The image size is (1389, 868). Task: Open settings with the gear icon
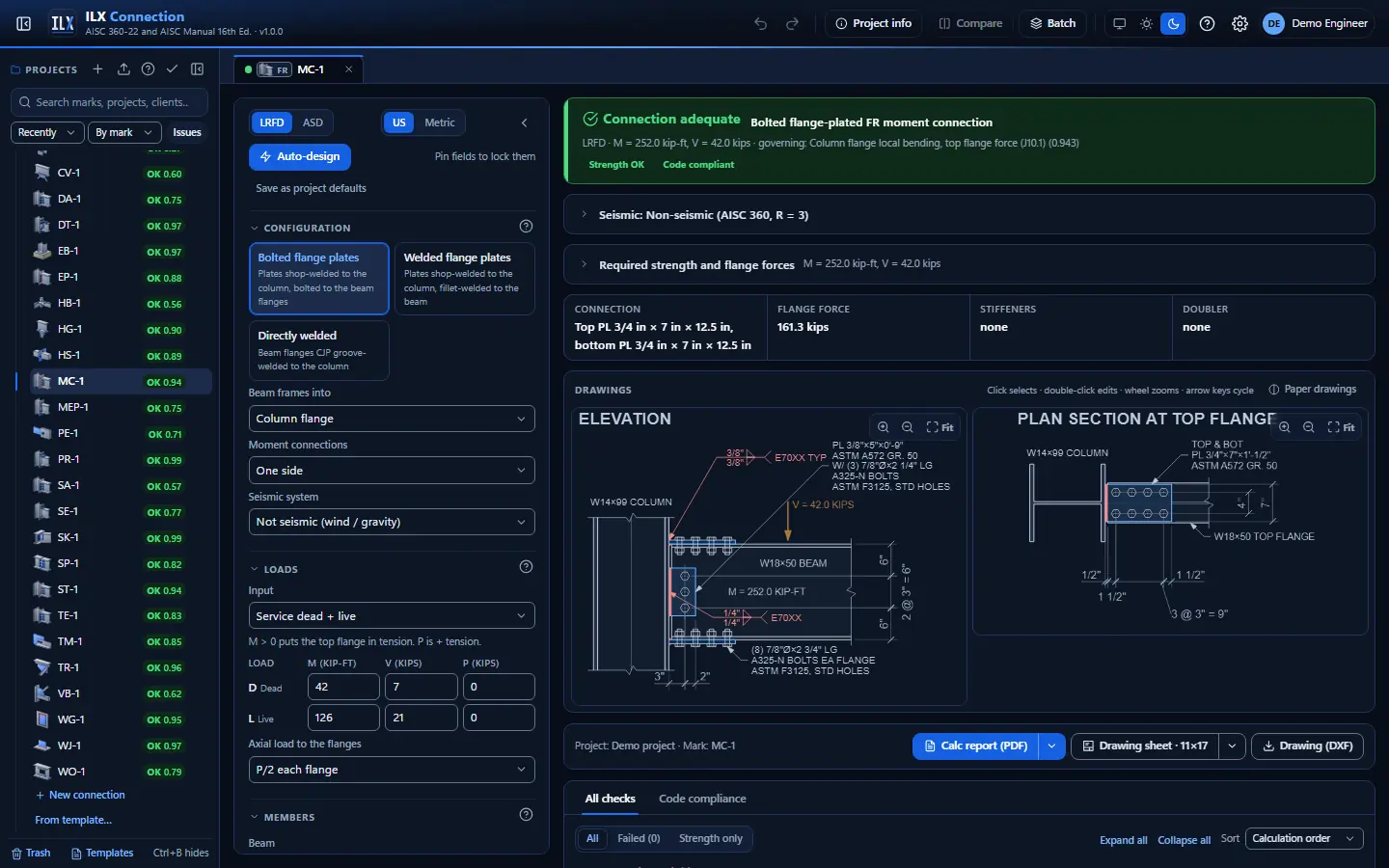[x=1240, y=23]
